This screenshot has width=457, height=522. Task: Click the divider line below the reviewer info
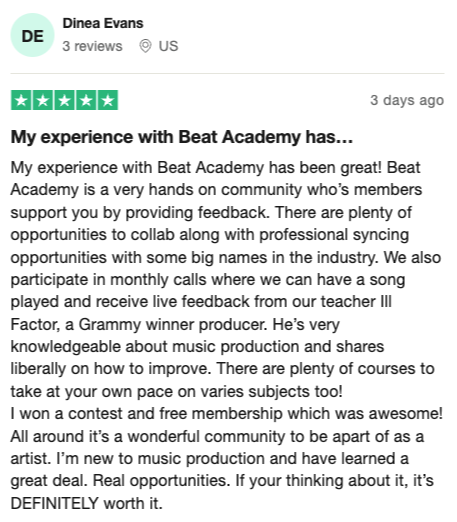coord(227,73)
